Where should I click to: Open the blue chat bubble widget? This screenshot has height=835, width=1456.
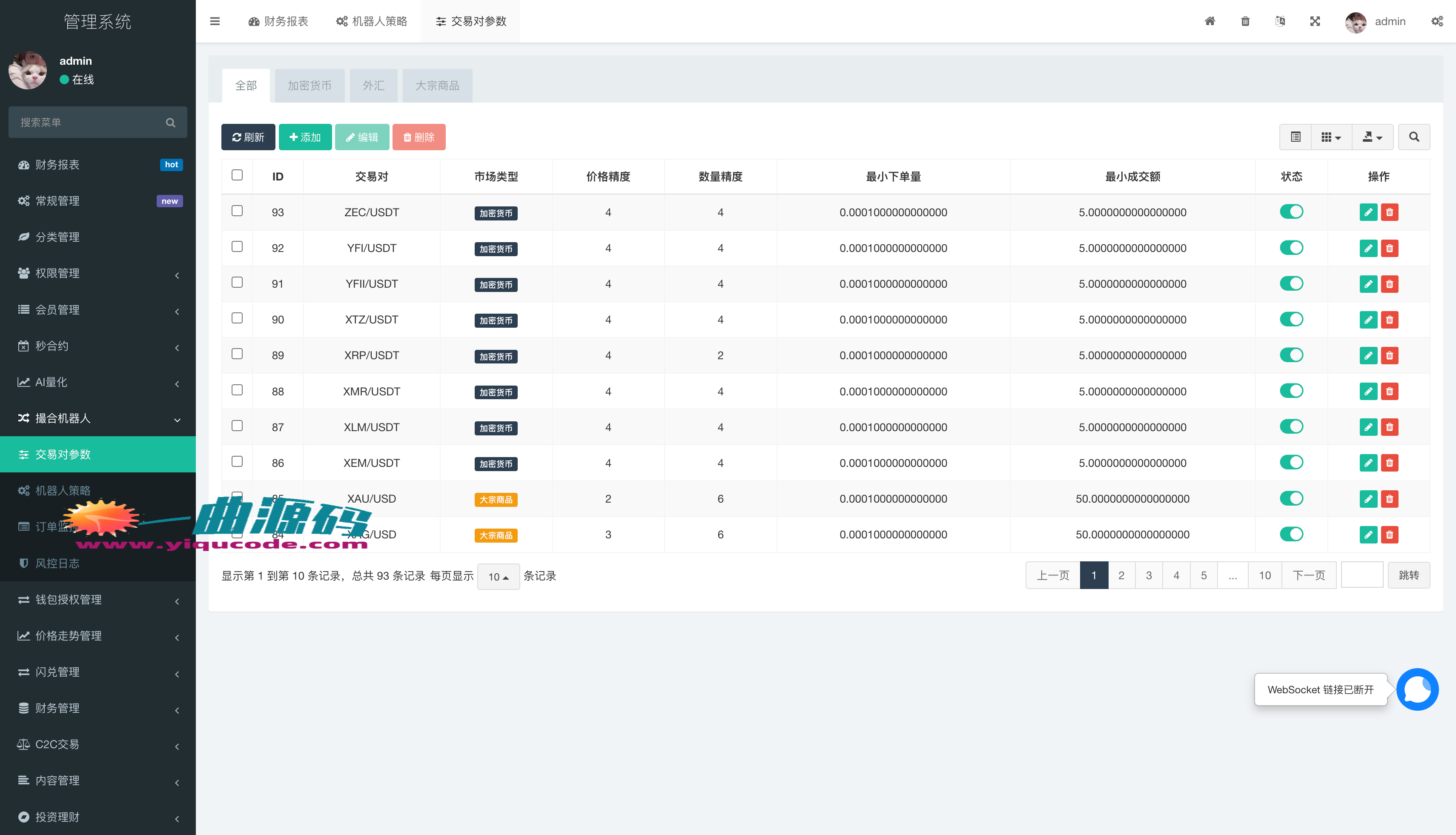1417,689
